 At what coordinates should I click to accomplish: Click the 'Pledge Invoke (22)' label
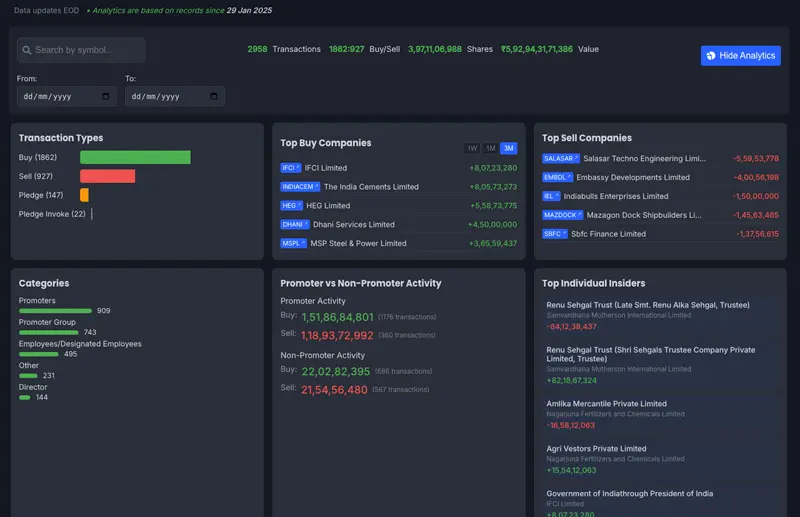(52, 214)
